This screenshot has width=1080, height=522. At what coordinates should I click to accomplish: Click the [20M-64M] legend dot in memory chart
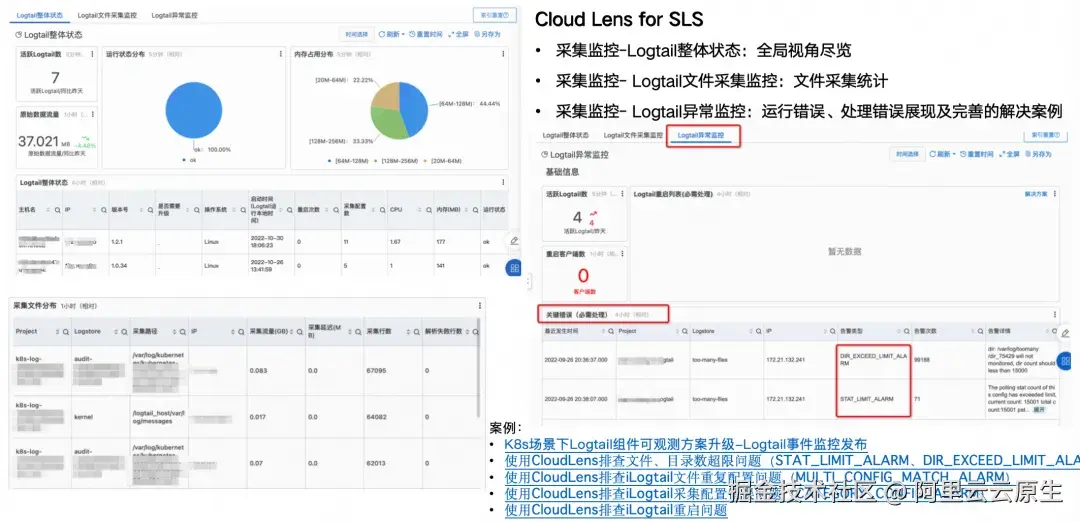click(425, 160)
